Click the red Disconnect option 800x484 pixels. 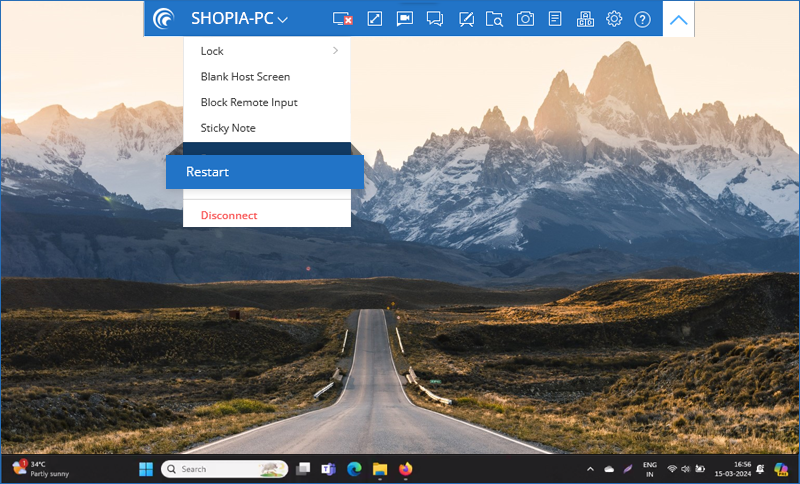coord(229,215)
